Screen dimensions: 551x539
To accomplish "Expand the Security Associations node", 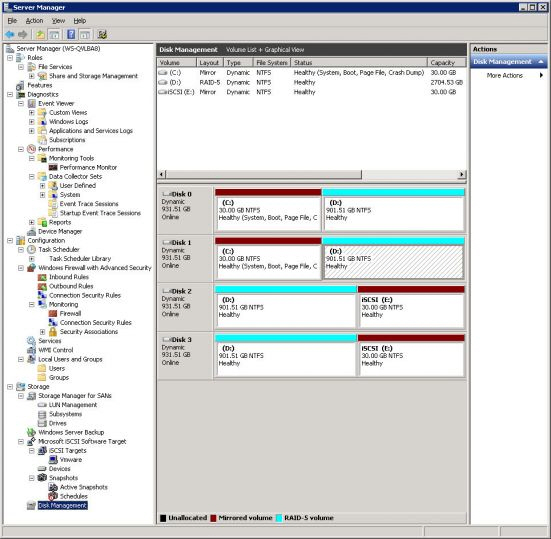I will 43,332.
